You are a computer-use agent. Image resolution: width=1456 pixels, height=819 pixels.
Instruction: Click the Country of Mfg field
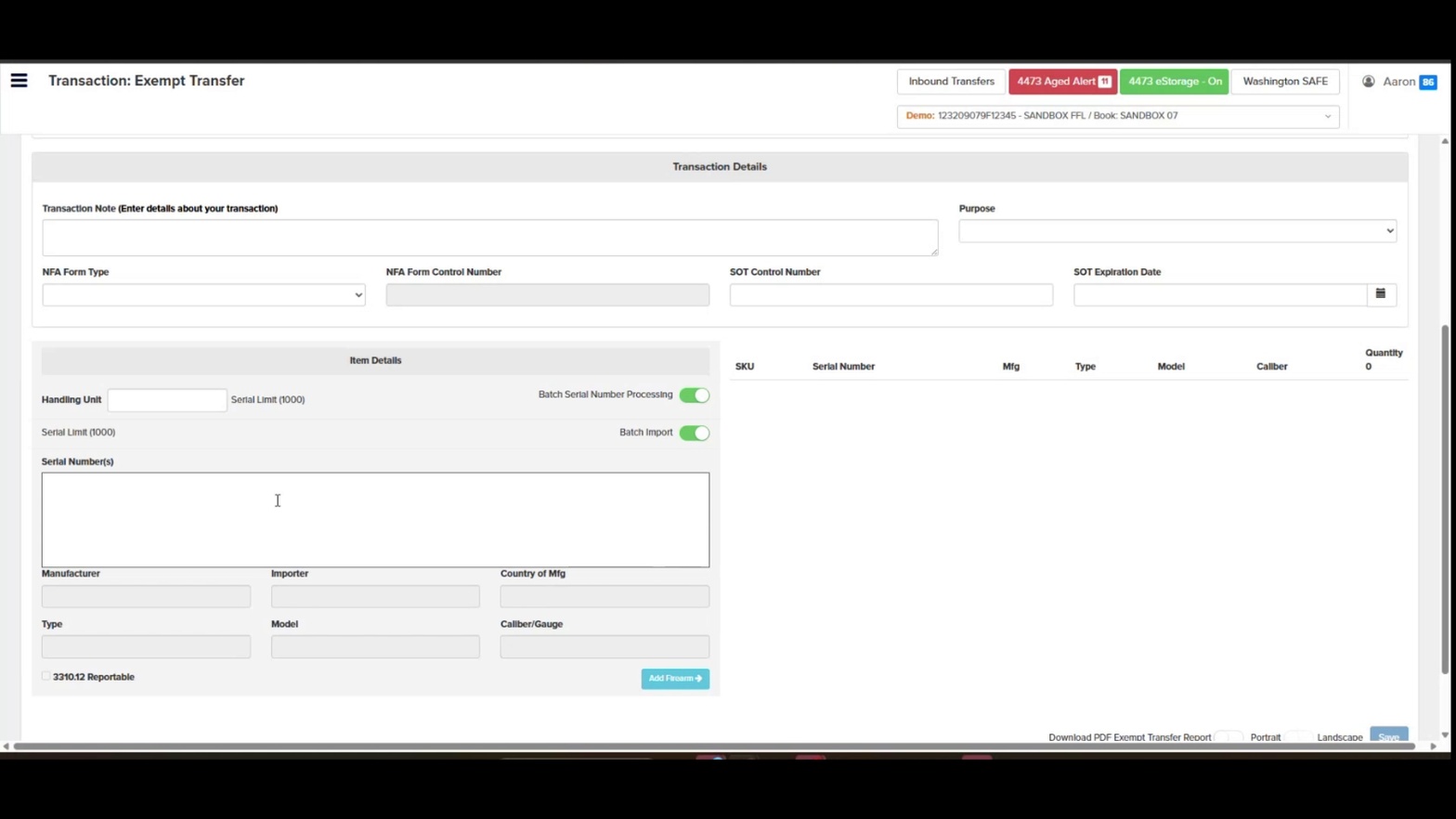[x=604, y=596]
